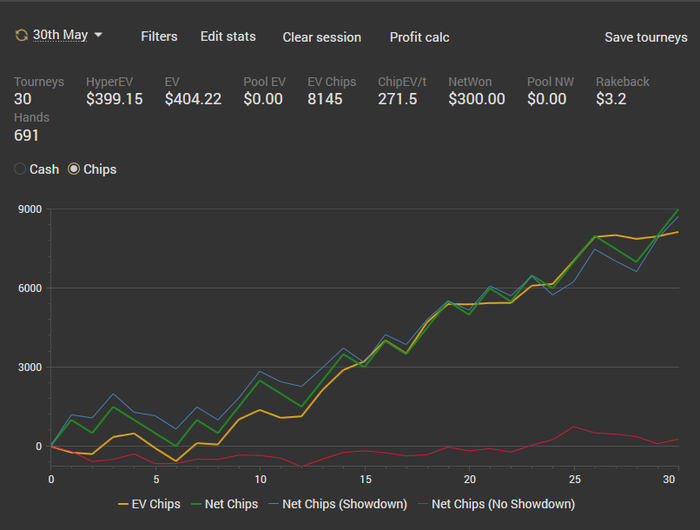Open the Edit stats menu
Image resolution: width=700 pixels, height=530 pixels.
click(228, 36)
